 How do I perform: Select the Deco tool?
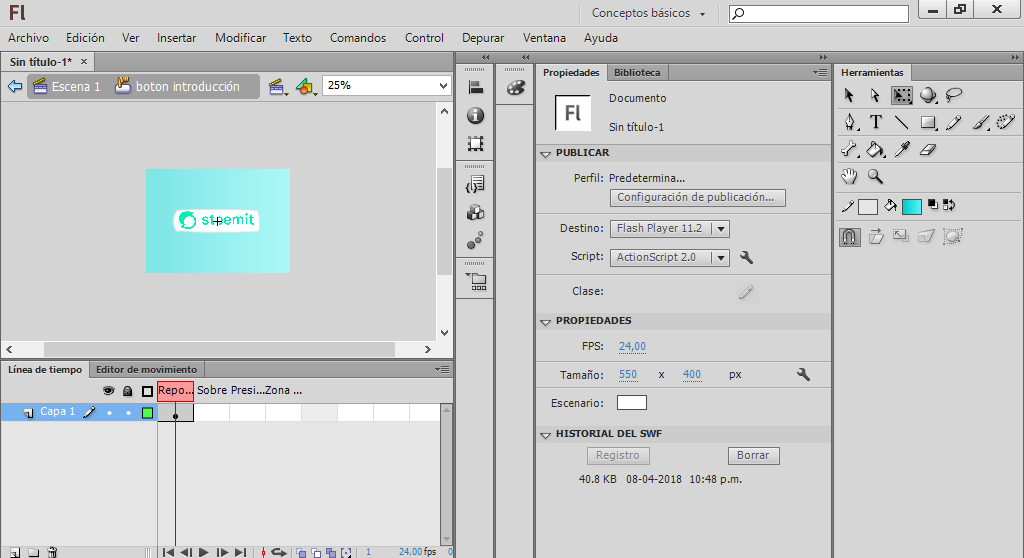(1006, 122)
